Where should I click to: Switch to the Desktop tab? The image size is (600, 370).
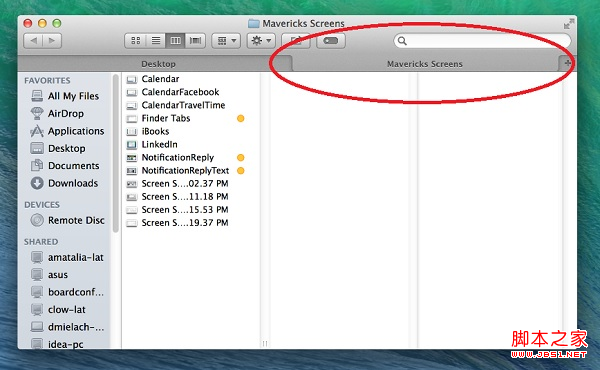[x=158, y=64]
